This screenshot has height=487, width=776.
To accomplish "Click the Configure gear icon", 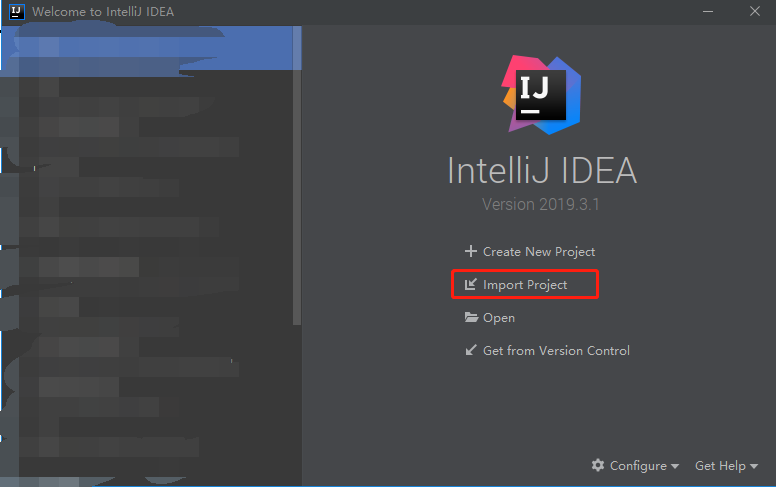I will (x=598, y=466).
